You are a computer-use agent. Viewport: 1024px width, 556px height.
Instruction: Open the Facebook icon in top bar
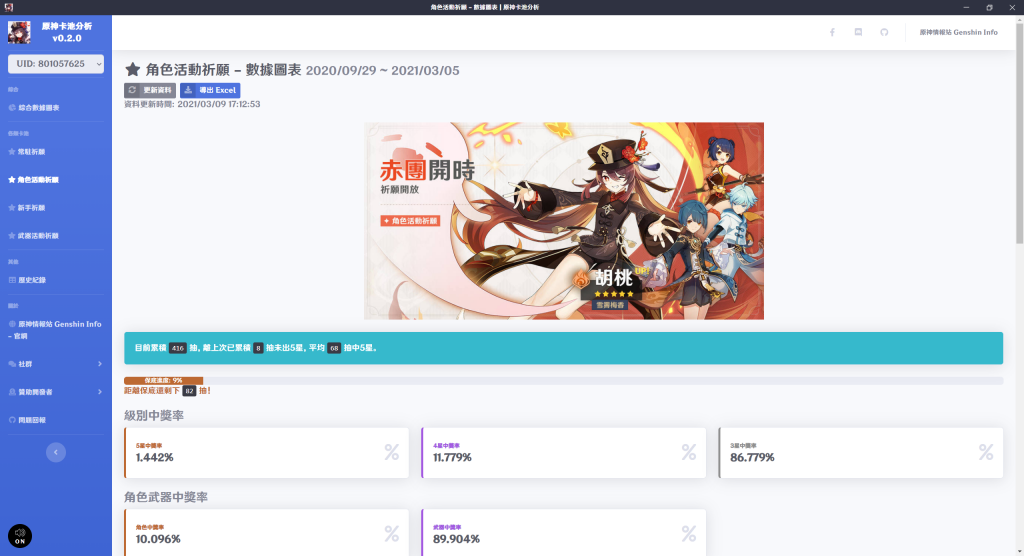(832, 32)
